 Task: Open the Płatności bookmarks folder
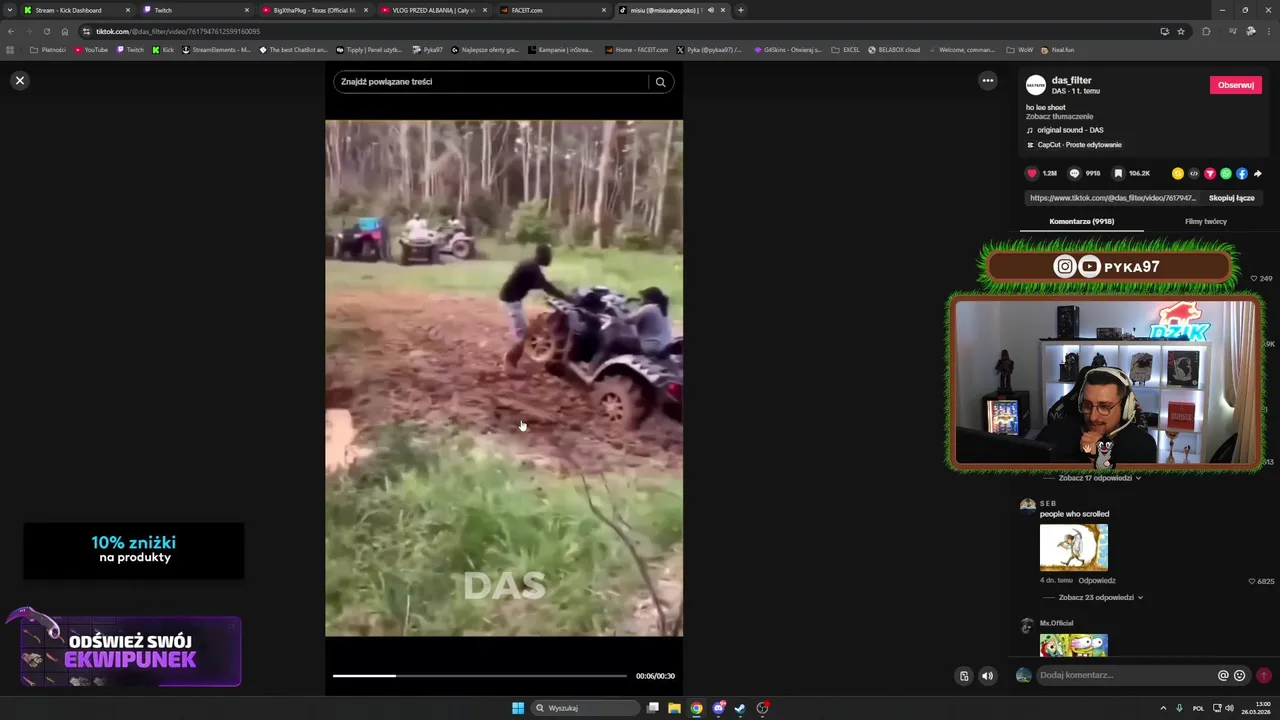pos(48,49)
